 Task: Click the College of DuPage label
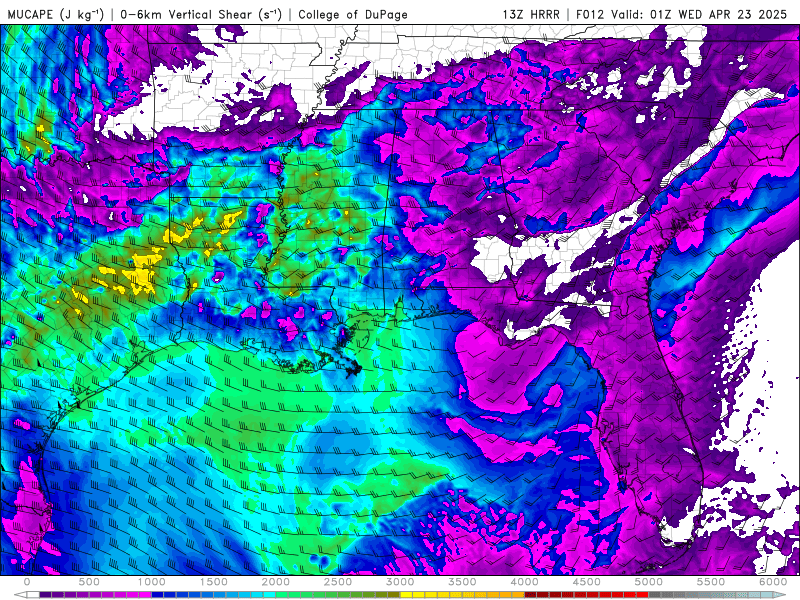[353, 14]
